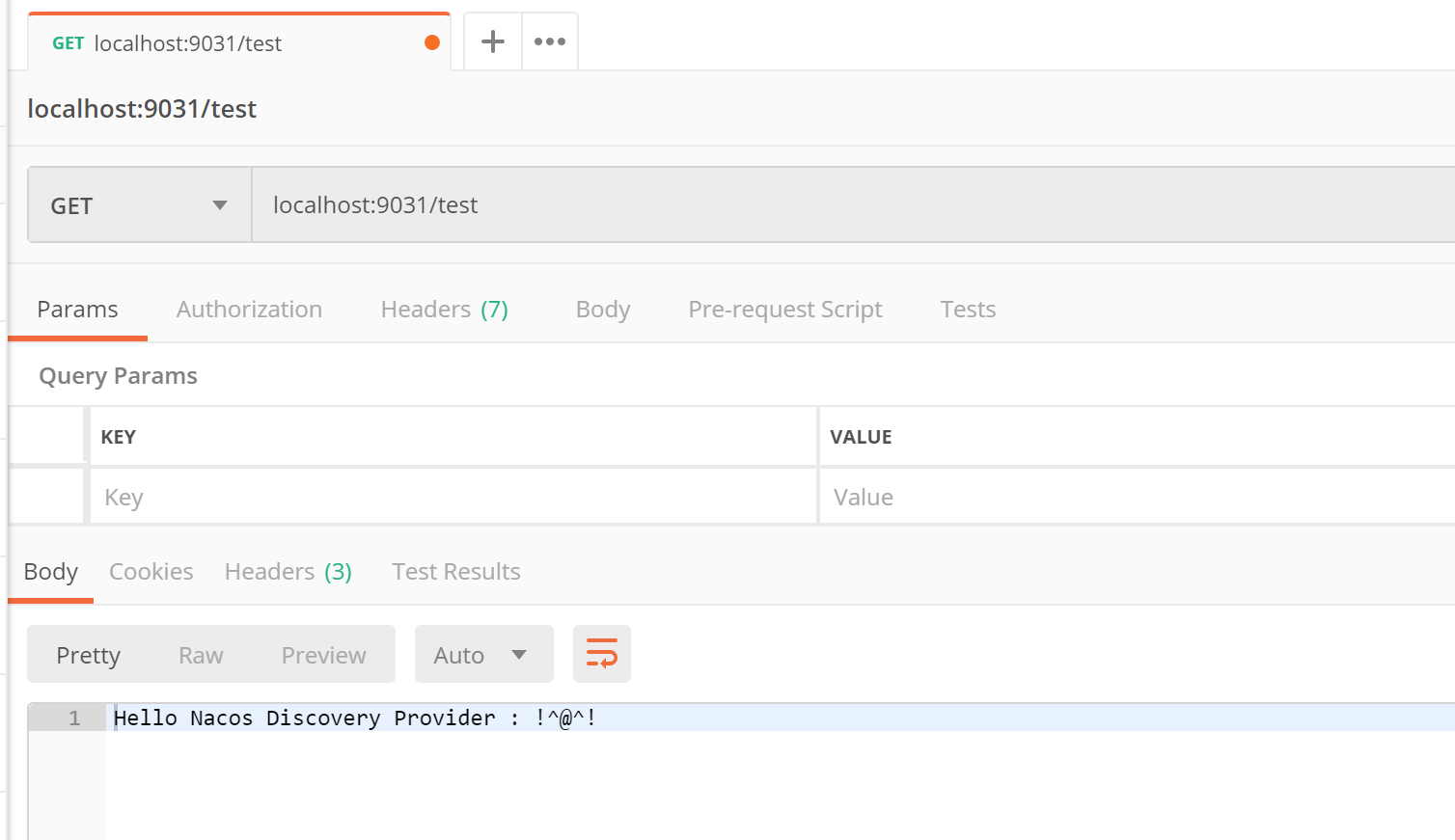Click the query param Value field
Viewport: 1455px width, 840px height.
(1138, 498)
